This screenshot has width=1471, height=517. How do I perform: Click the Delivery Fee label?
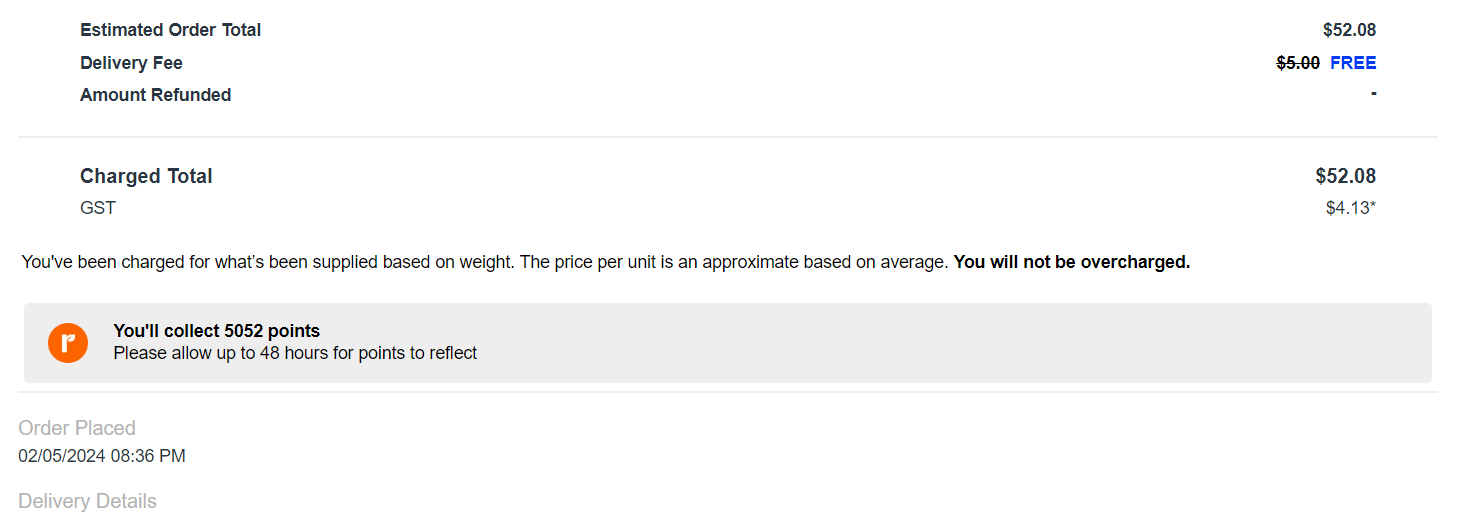point(131,63)
